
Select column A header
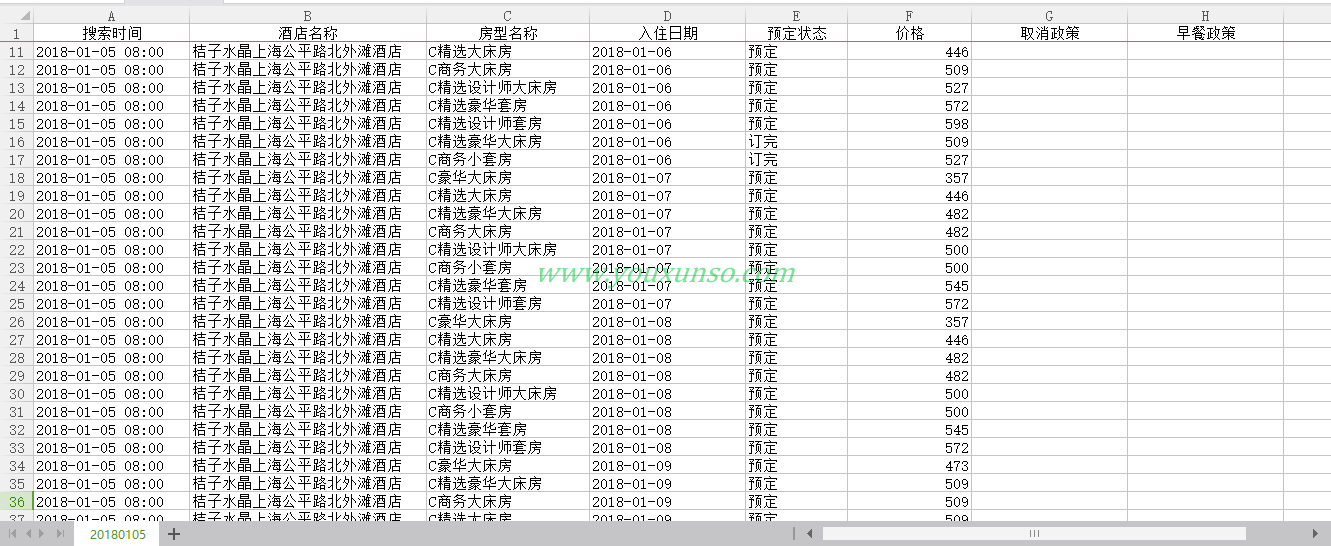click(x=111, y=16)
